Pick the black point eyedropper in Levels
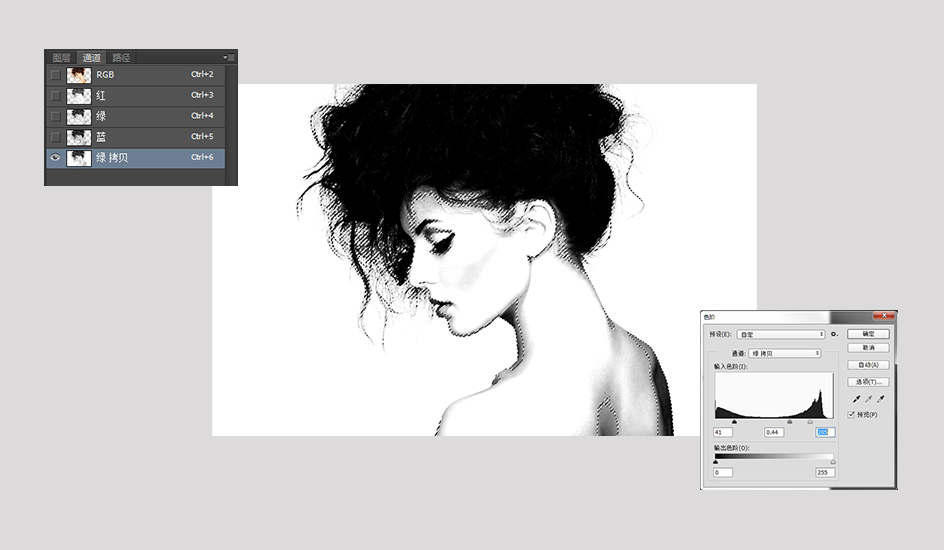944x550 pixels. pyautogui.click(x=856, y=398)
